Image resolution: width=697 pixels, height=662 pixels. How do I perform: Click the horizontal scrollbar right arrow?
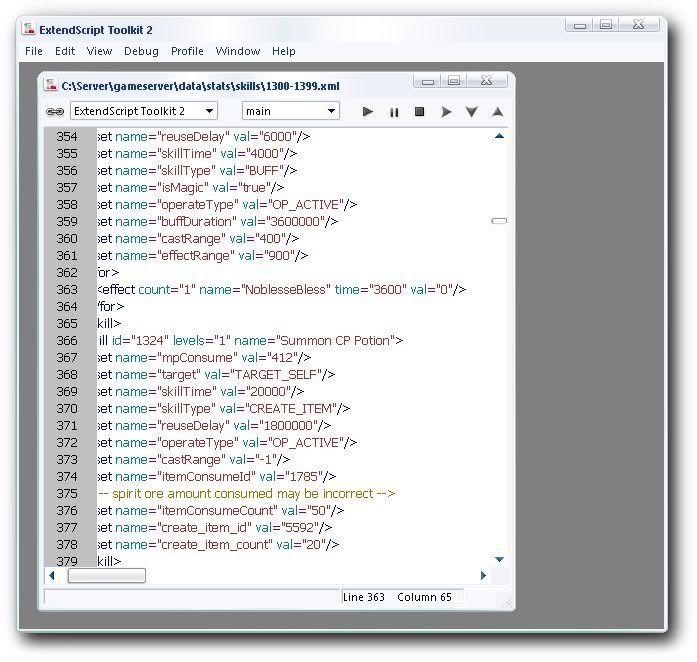484,575
